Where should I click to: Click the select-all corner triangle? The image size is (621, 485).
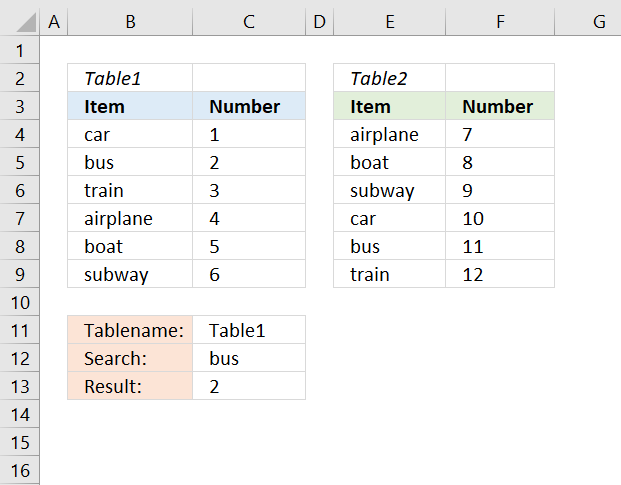coord(19,20)
